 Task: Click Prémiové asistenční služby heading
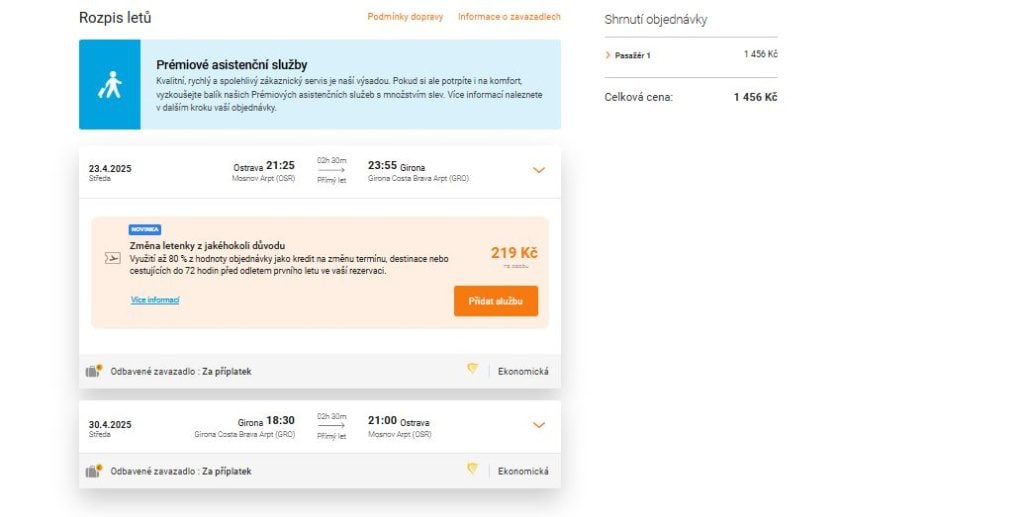(x=232, y=65)
